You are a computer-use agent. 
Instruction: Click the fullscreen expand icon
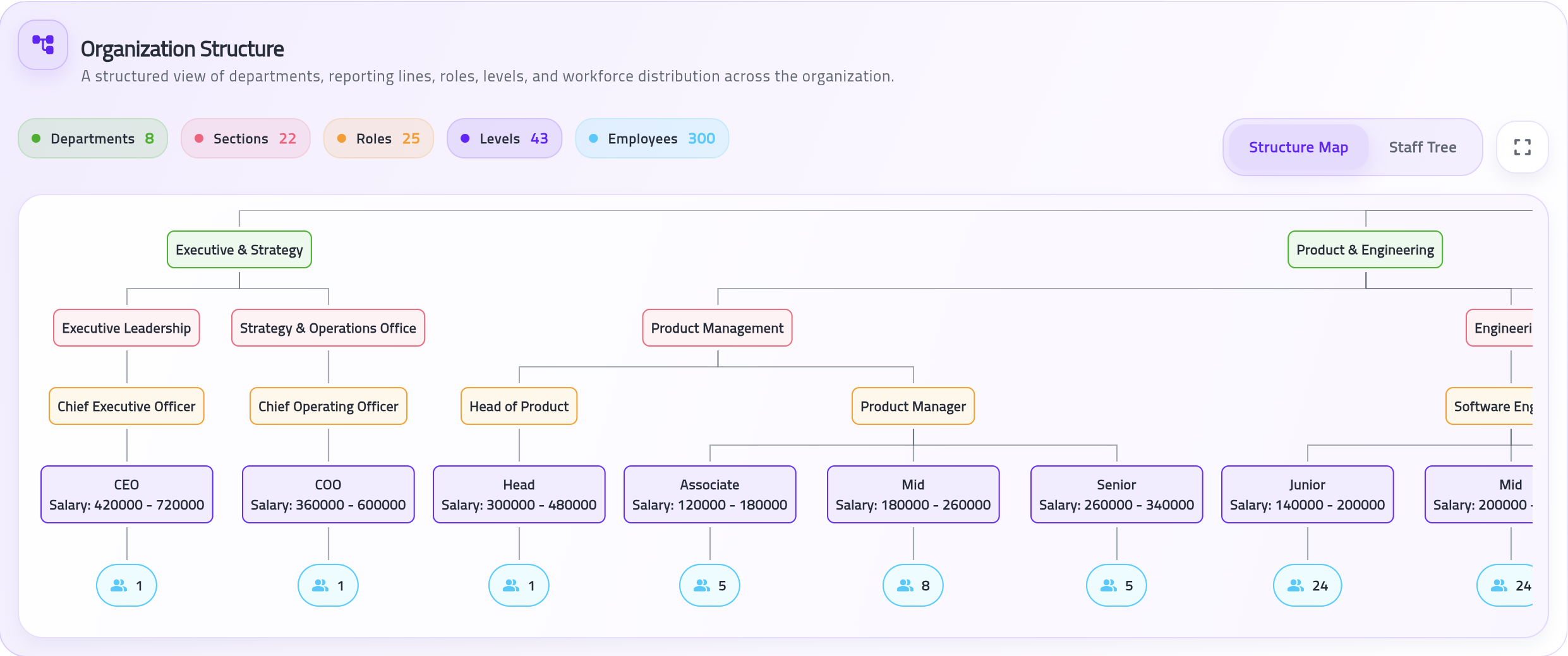[x=1522, y=147]
